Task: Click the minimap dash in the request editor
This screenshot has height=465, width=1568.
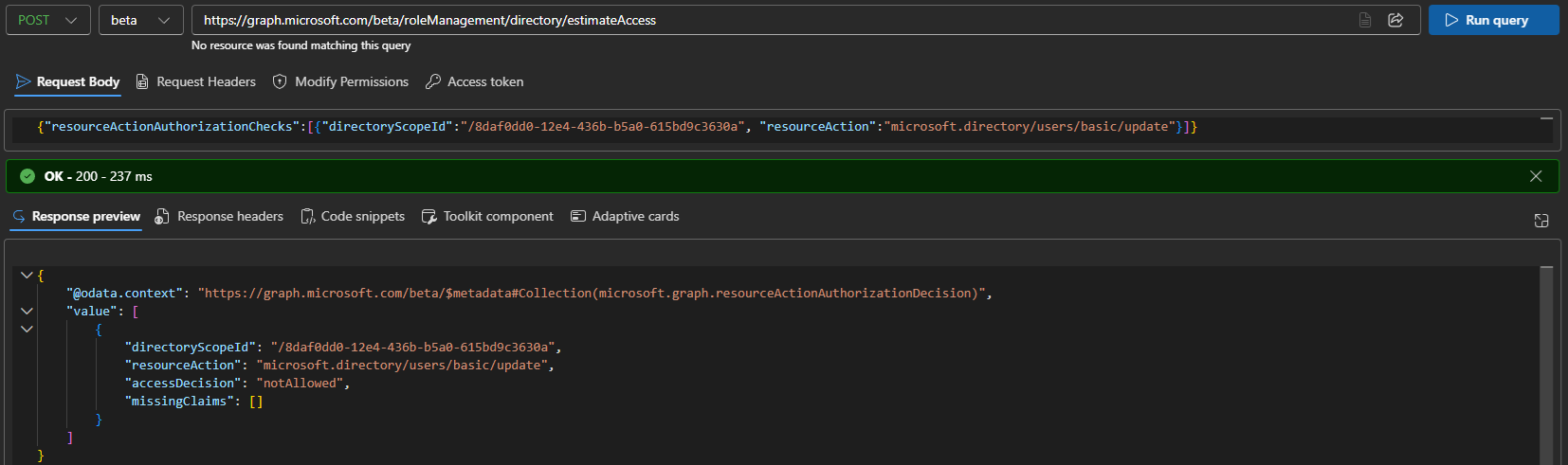Action: (x=1546, y=118)
